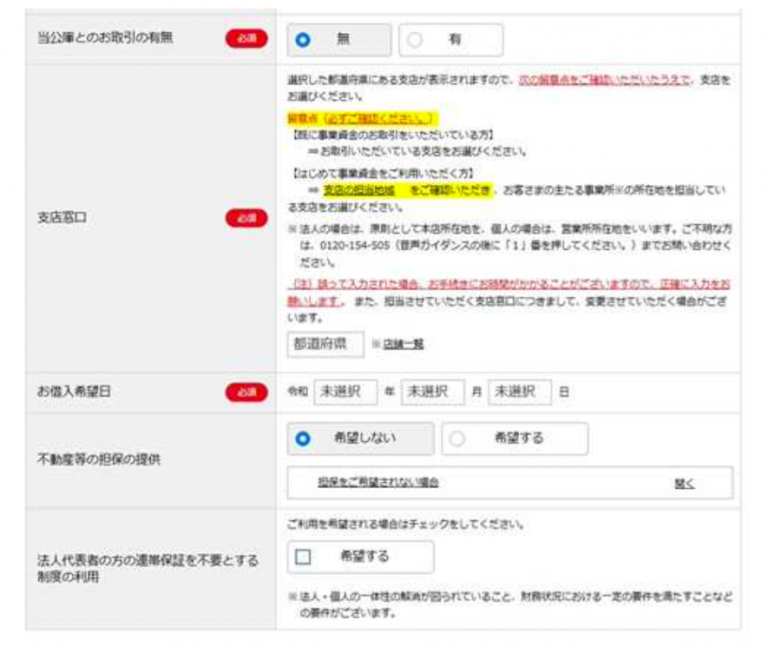
Task: Click the highlighted 留意点（必ずご確認ください）text
Action: (x=362, y=117)
